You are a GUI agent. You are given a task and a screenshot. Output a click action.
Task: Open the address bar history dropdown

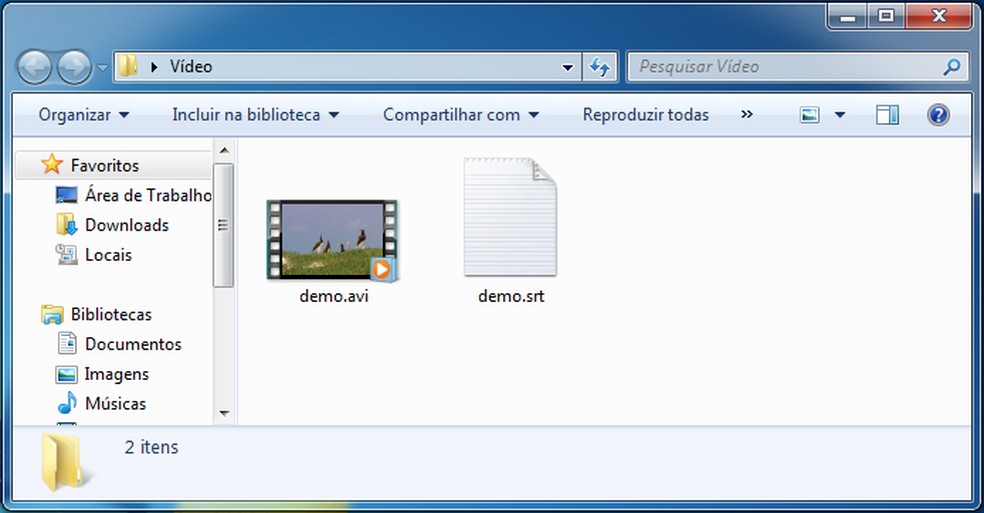(567, 67)
